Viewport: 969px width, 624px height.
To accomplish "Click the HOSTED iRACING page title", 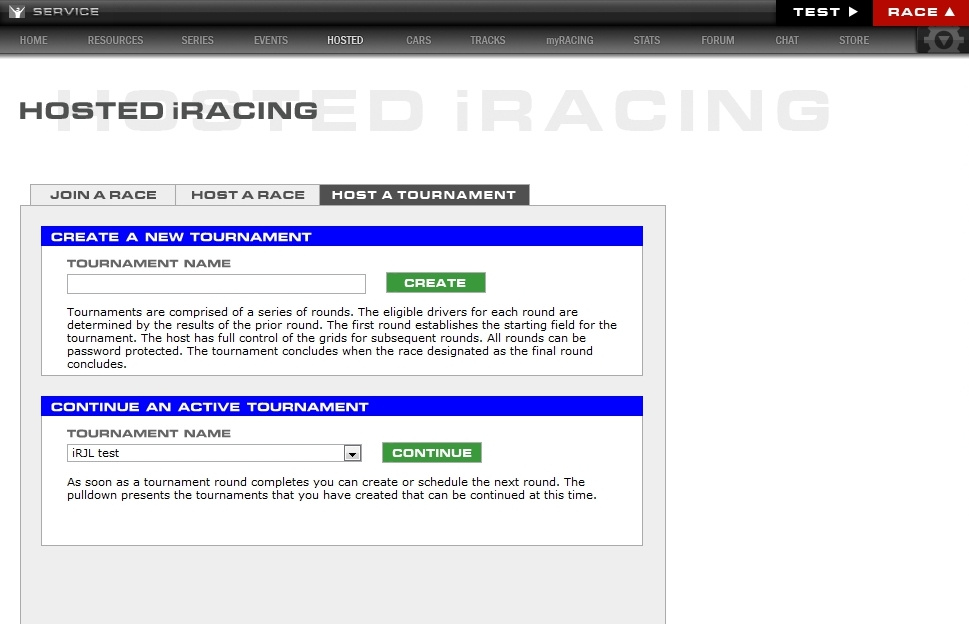I will [169, 111].
